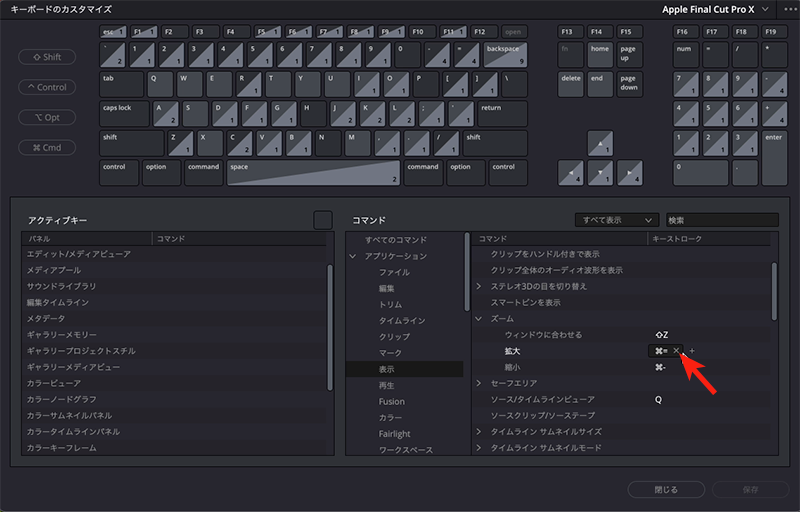The width and height of the screenshot is (800, 512).
Task: Click the down arrow key
Action: tap(600, 173)
